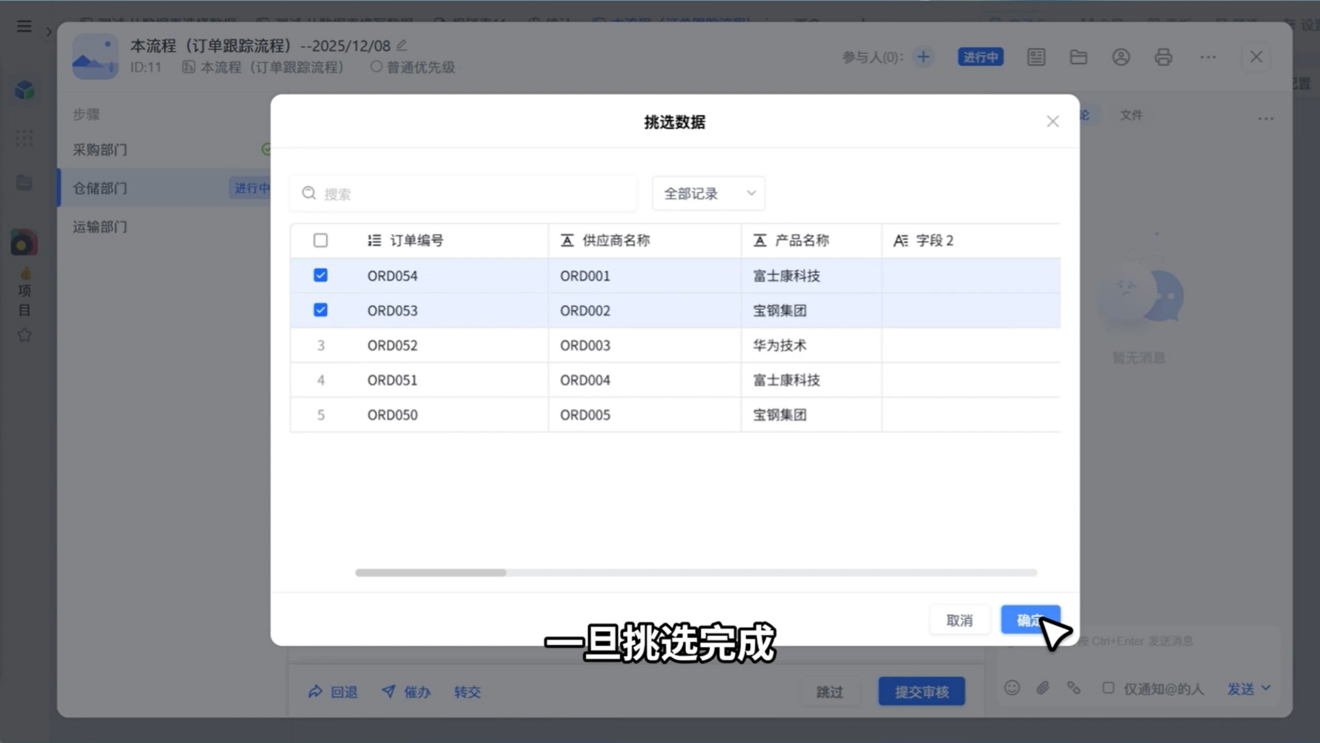Click the 产品名称 column header

(x=811, y=240)
